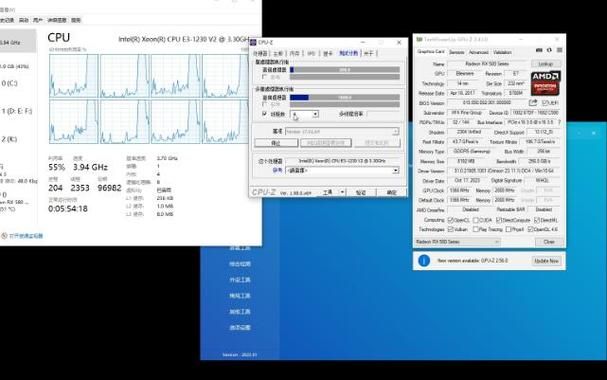Click the BIOS version share/export icon
Viewport: 607px width, 380px height.
tap(533, 103)
